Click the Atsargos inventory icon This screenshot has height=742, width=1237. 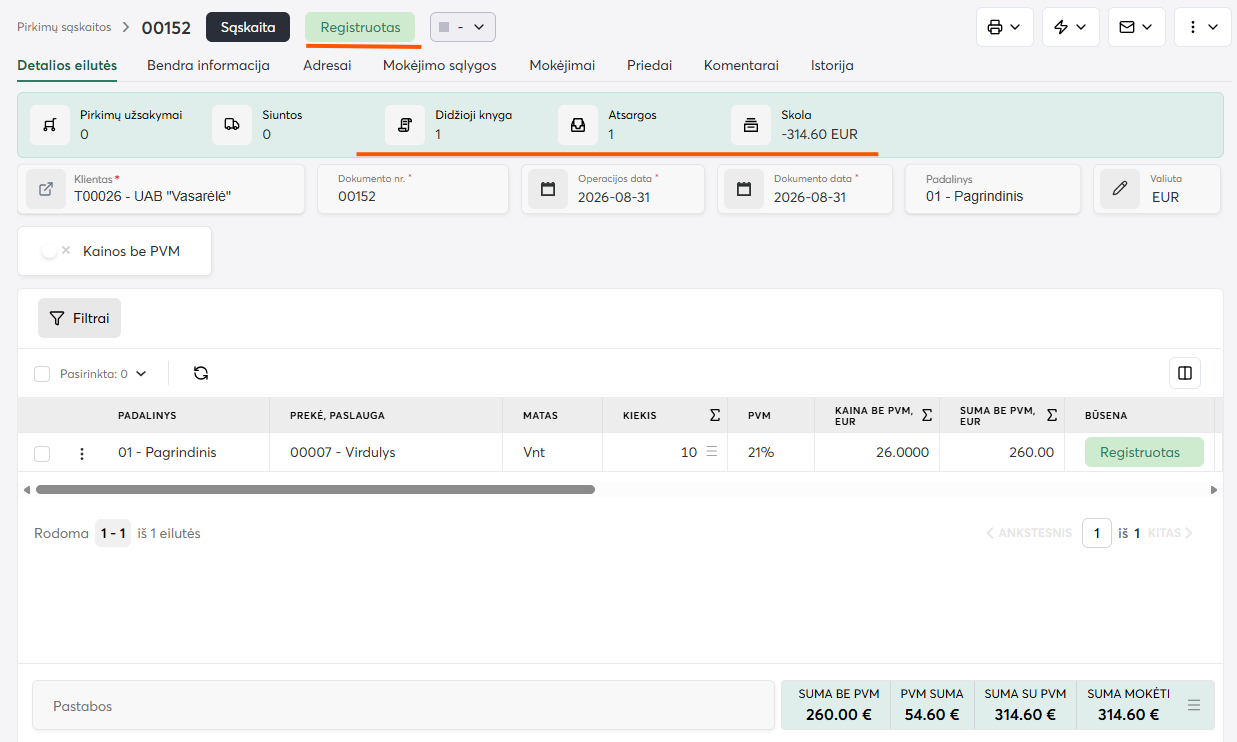pos(578,125)
